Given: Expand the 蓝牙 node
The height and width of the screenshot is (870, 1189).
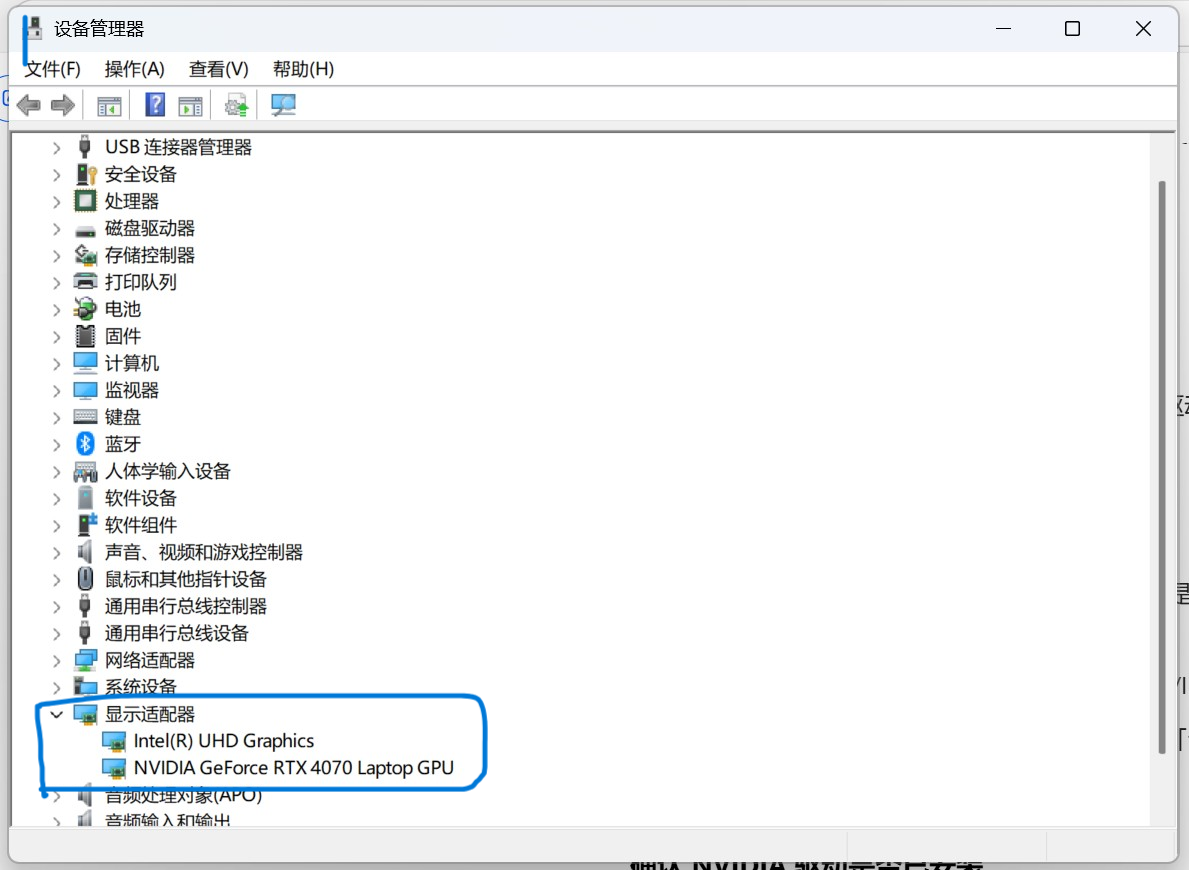Looking at the screenshot, I should [x=56, y=444].
